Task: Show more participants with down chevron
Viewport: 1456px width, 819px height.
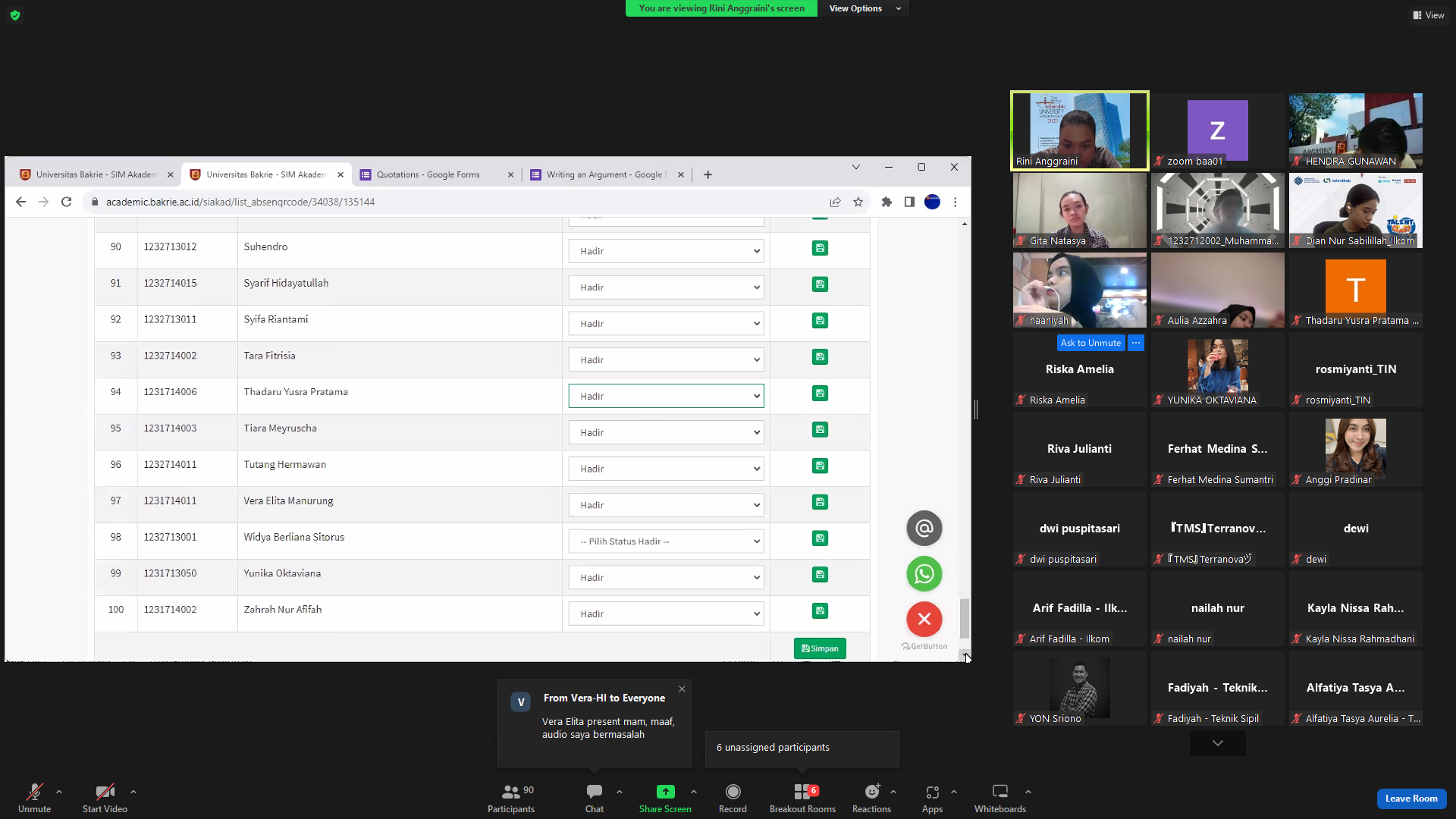Action: point(1218,743)
